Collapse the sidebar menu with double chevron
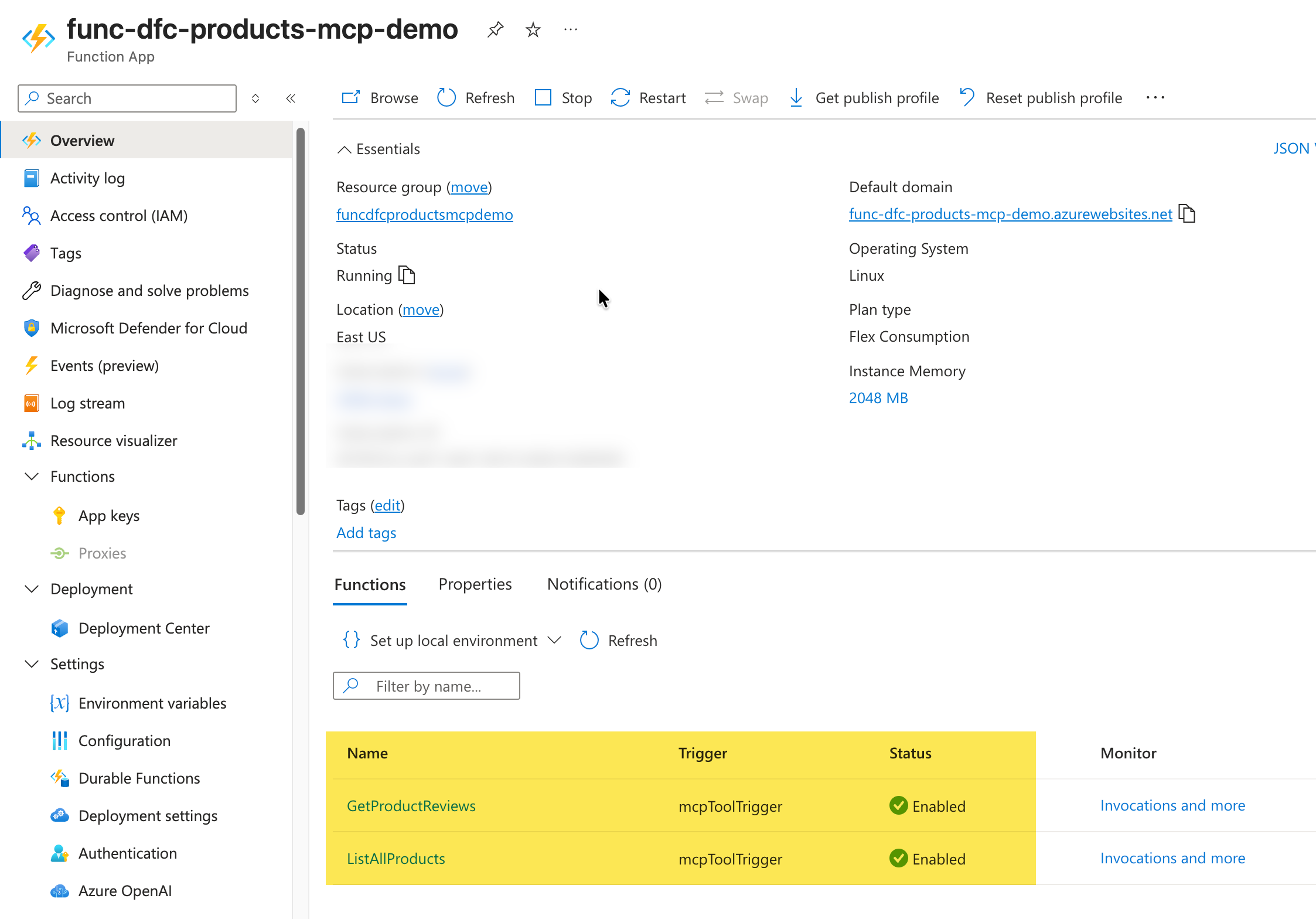The image size is (1316, 919). pyautogui.click(x=291, y=98)
